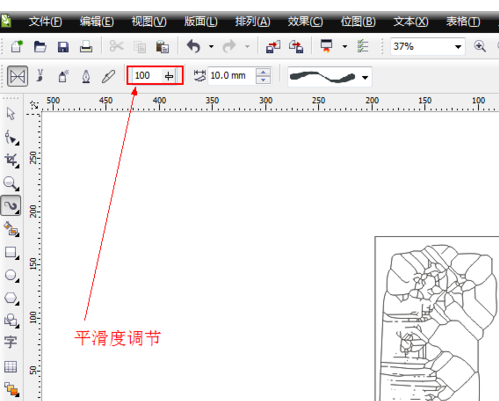This screenshot has height=401, width=499.
Task: Select the Rectangle tool
Action: pyautogui.click(x=11, y=253)
